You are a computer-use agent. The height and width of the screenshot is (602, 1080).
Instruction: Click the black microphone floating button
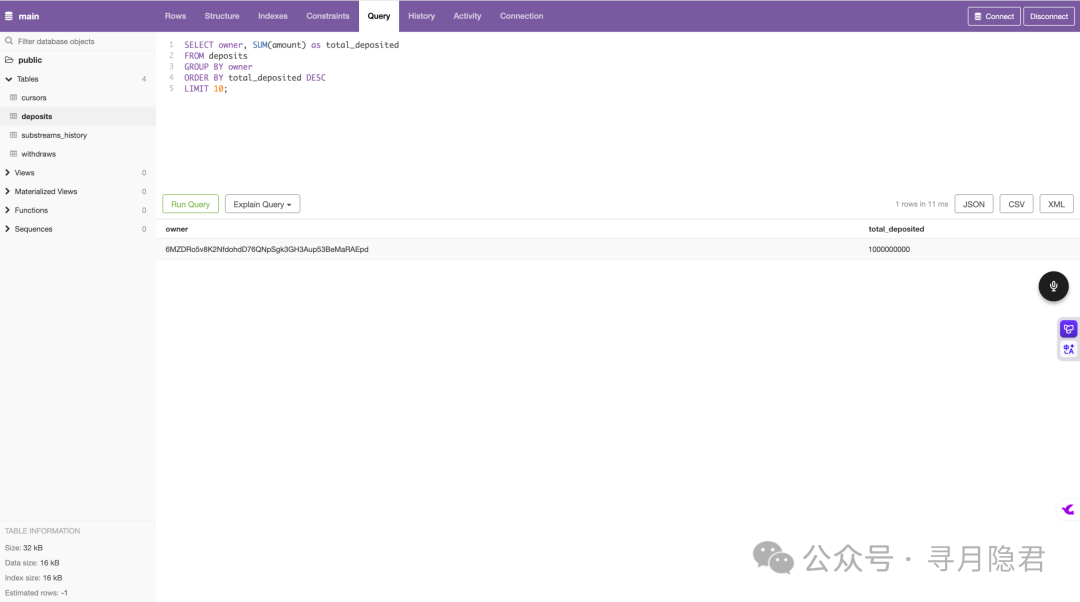1053,286
